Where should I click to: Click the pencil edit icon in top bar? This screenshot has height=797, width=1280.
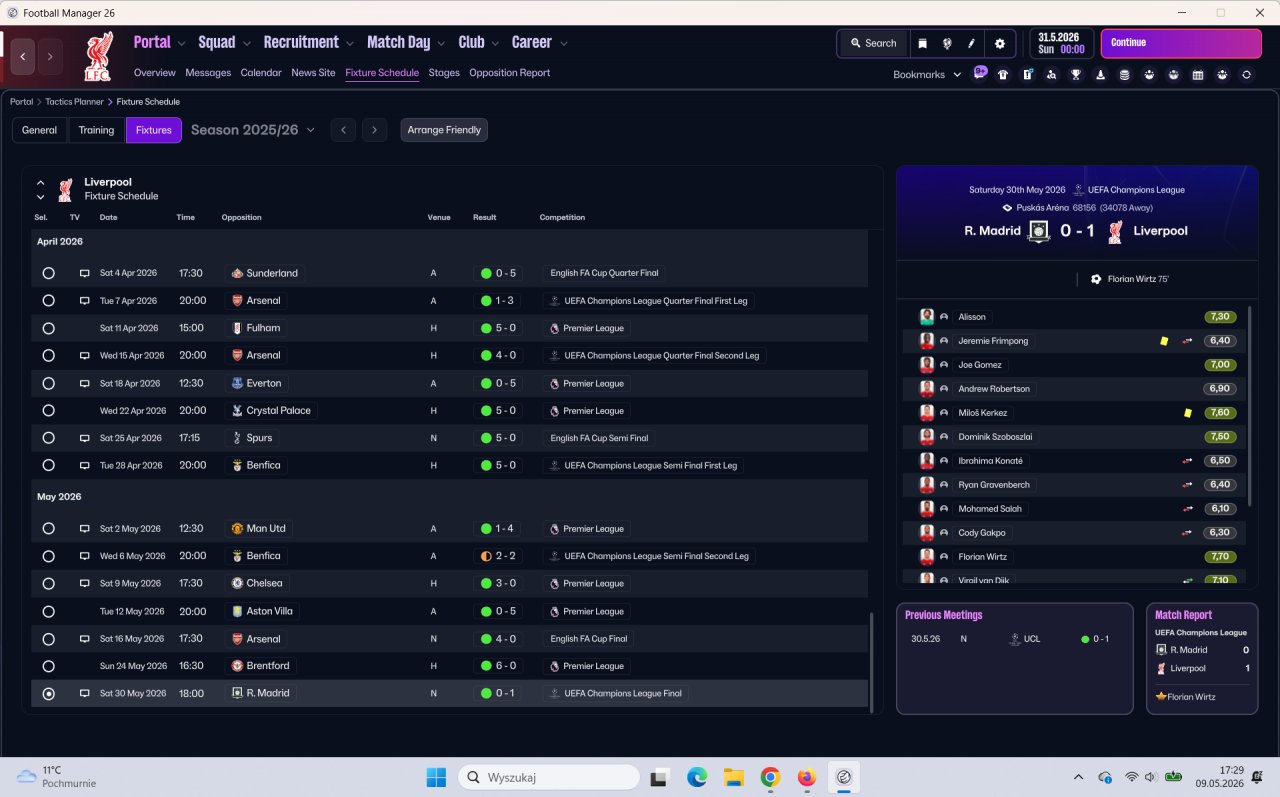[971, 43]
